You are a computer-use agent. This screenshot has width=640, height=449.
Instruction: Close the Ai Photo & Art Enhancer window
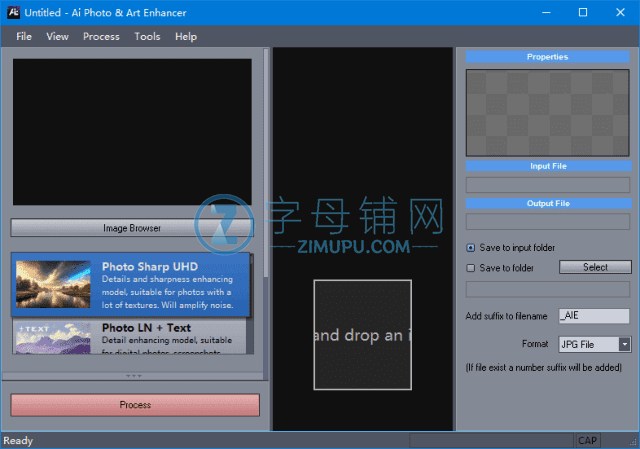pyautogui.click(x=620, y=12)
